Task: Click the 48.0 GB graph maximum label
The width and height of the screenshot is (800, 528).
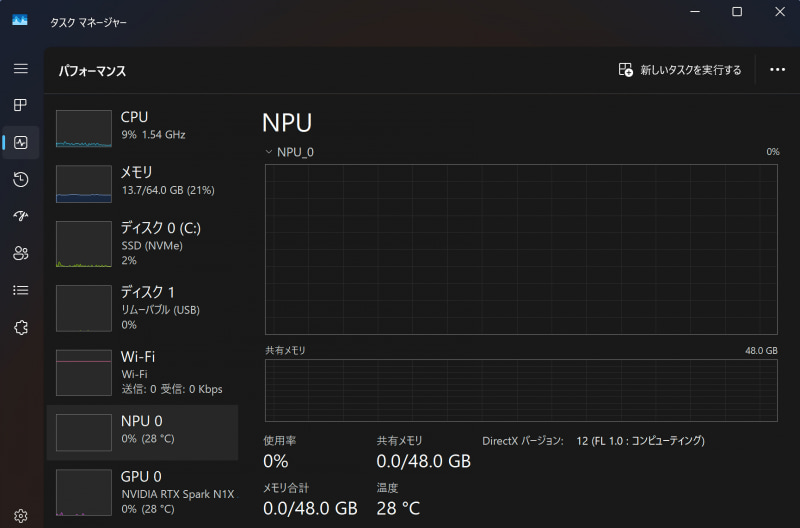Action: click(x=761, y=350)
